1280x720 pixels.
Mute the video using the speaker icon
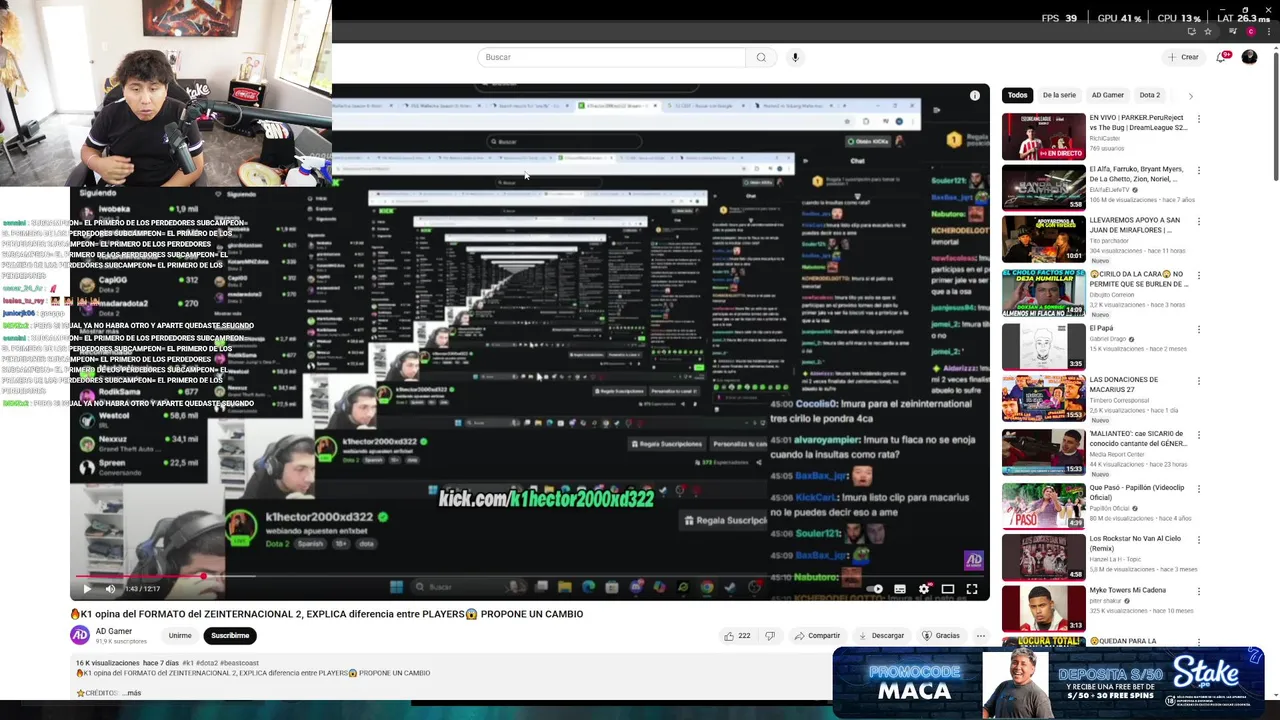(x=110, y=589)
